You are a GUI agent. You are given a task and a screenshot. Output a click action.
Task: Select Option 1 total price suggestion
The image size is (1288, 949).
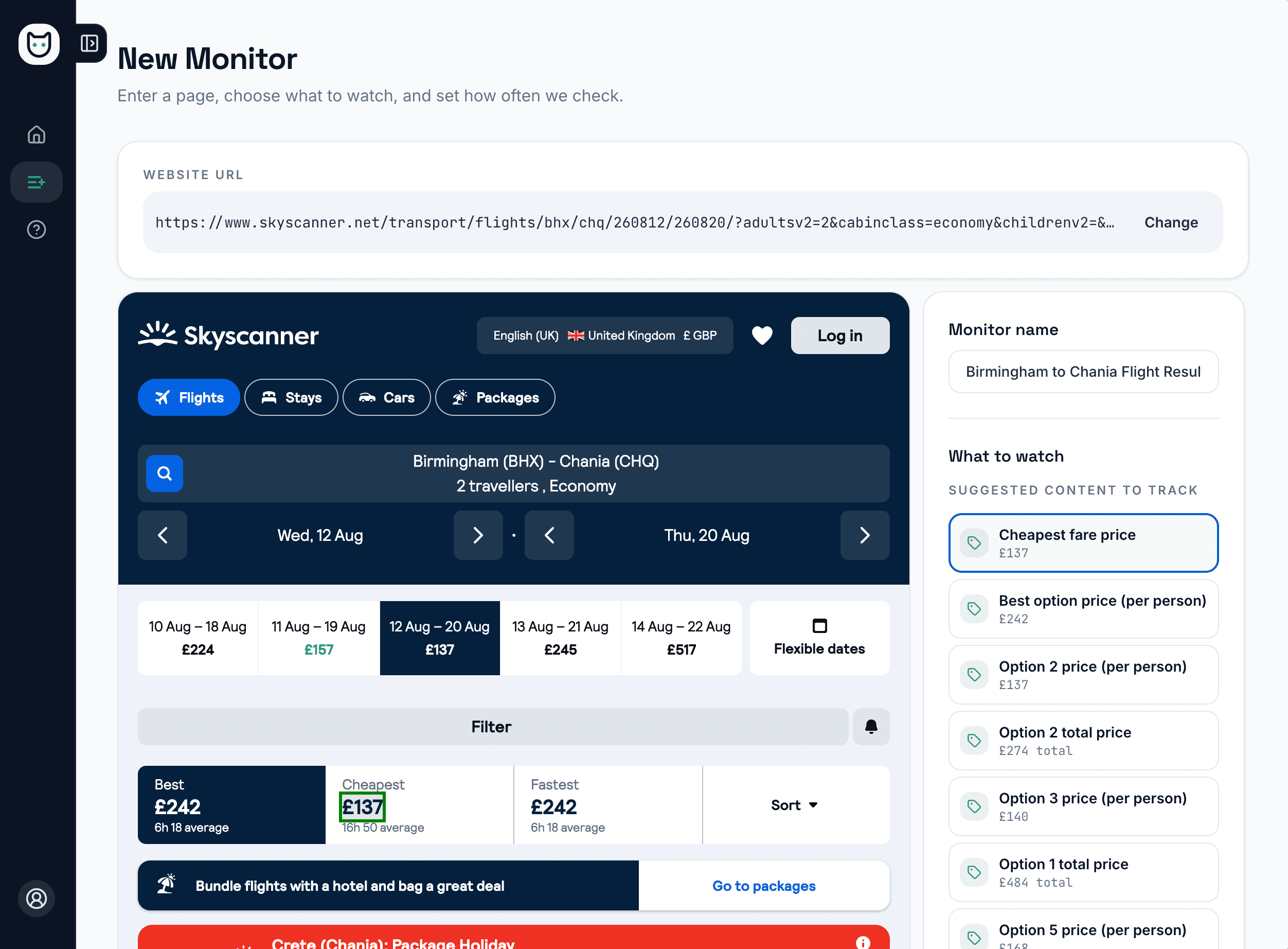tap(1084, 873)
